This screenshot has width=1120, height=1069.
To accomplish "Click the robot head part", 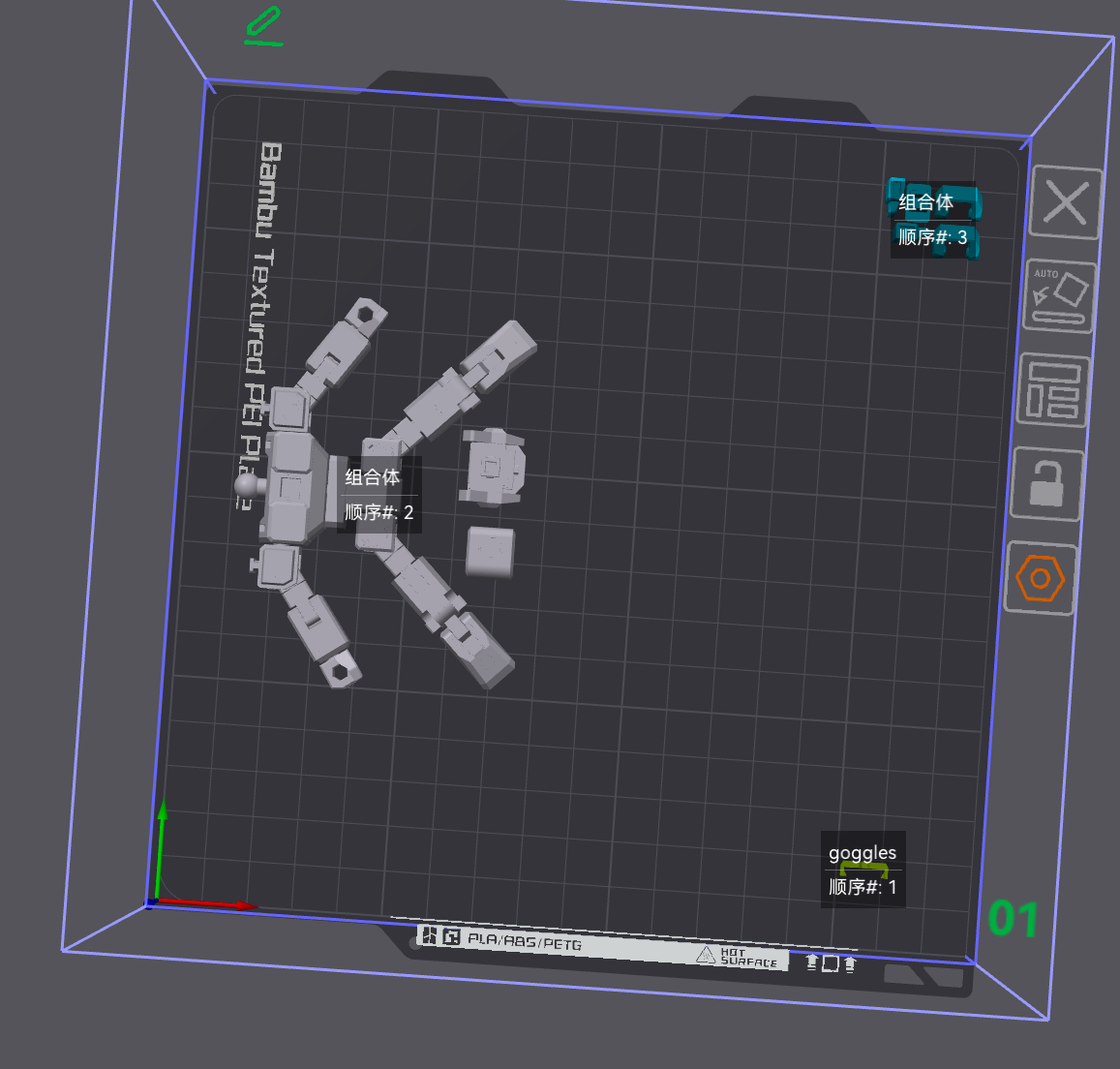I will tap(492, 467).
